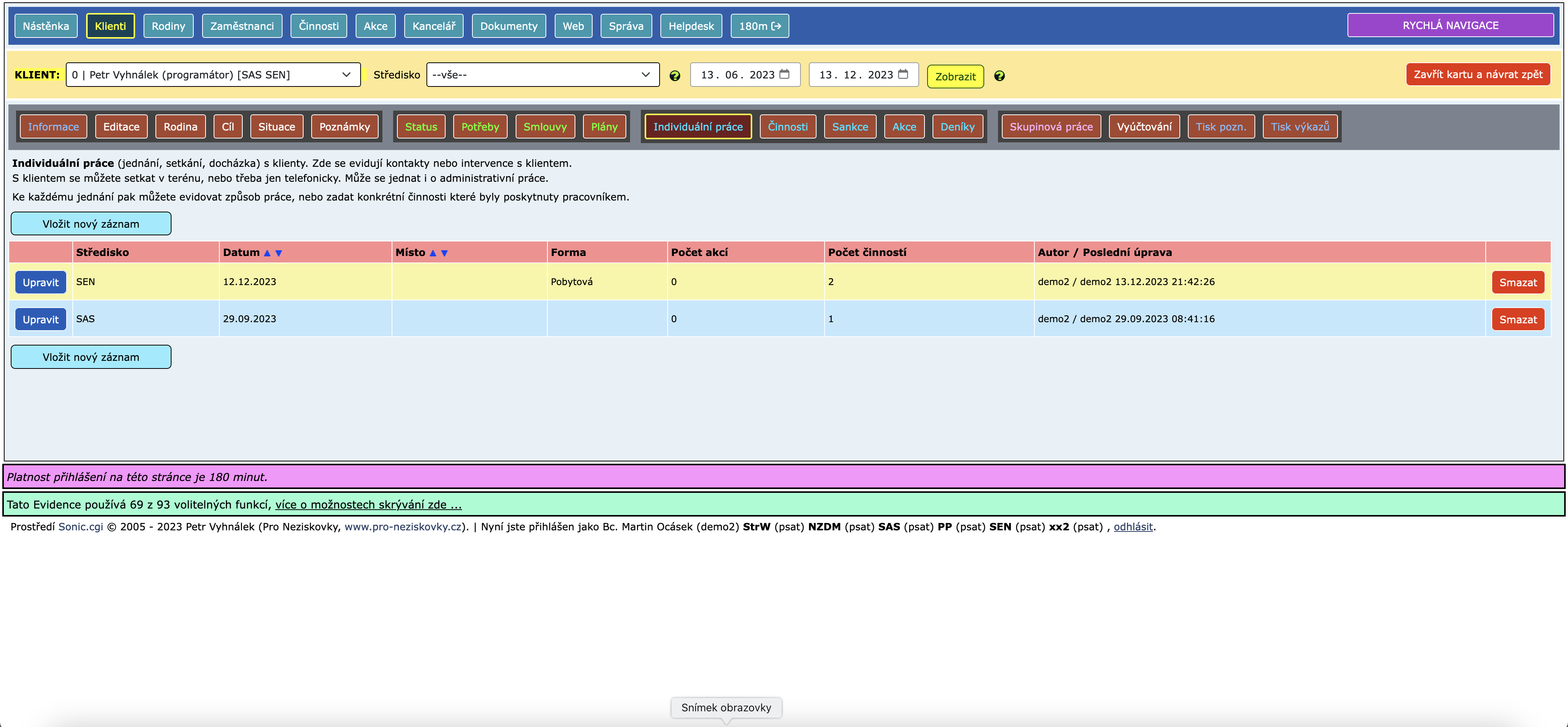Open the Středisko dropdown
This screenshot has height=727, width=1568.
[542, 75]
